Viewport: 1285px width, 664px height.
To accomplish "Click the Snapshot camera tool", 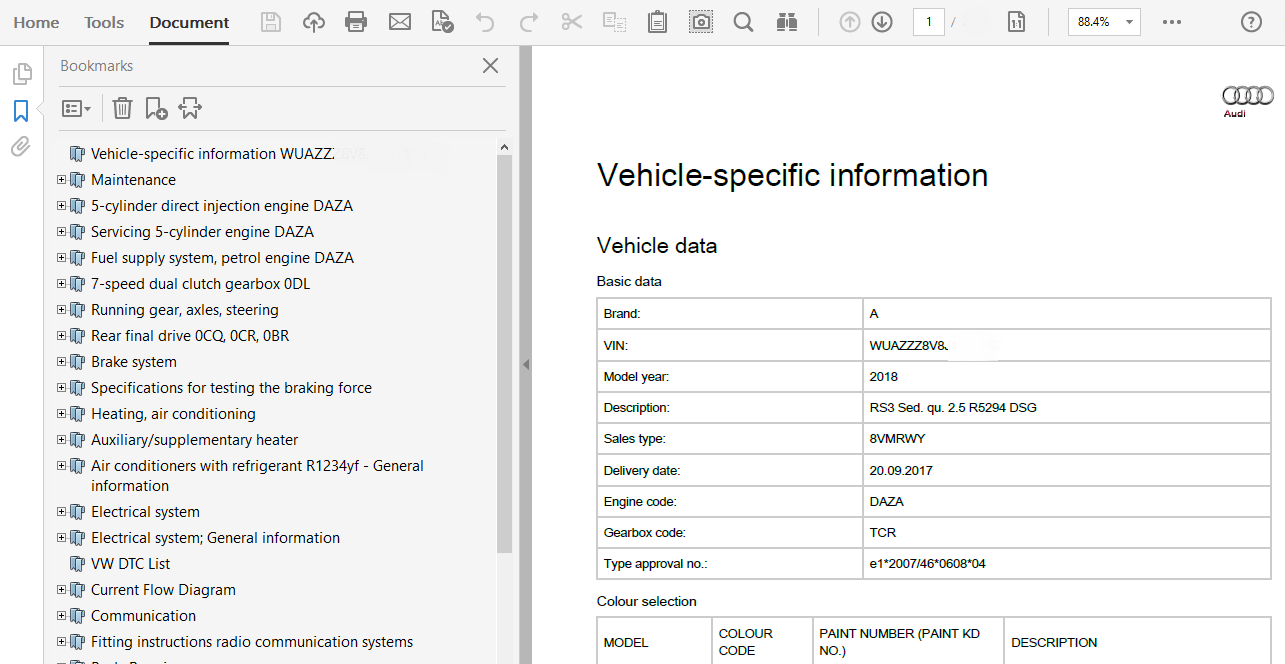I will (701, 22).
